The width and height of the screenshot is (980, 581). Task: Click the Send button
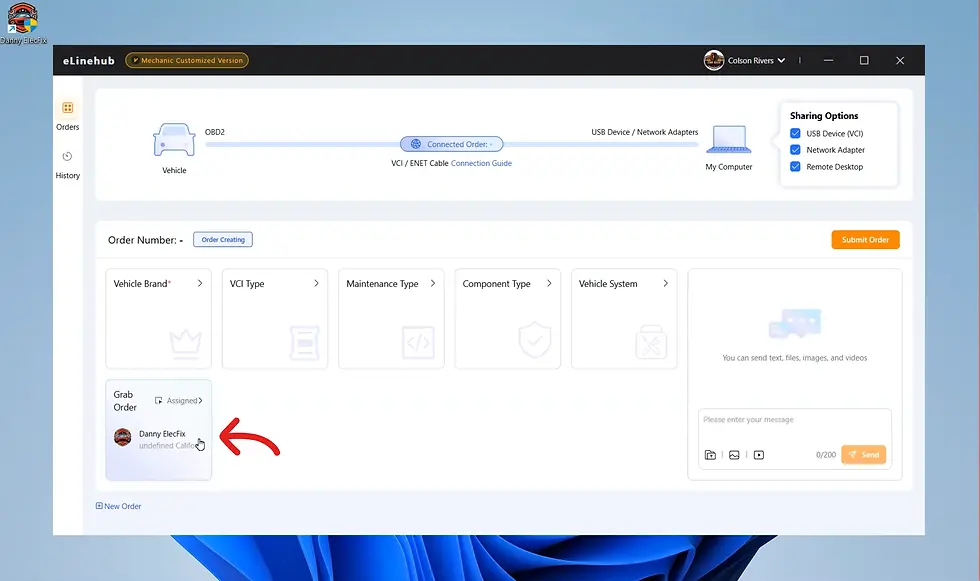click(x=864, y=455)
